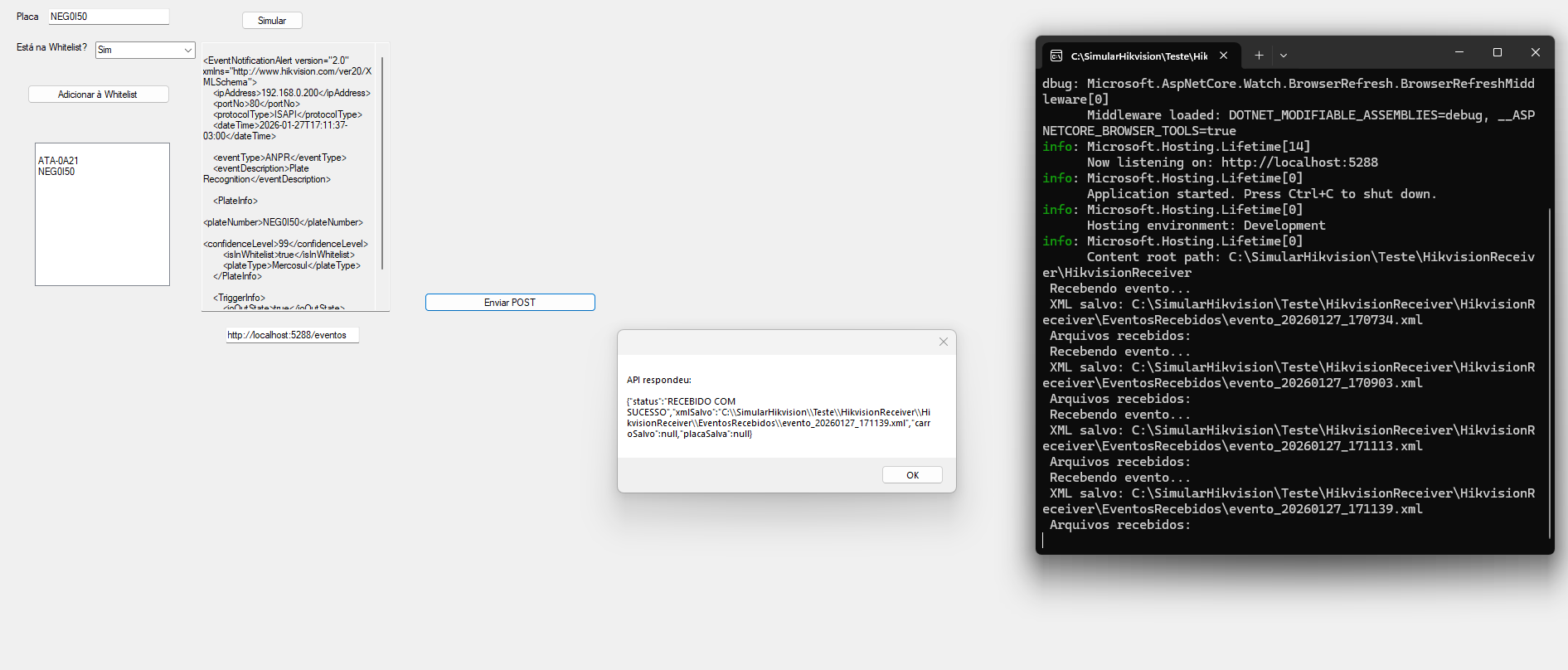Open a new terminal tab with plus
Viewport: 1568px width, 670px height.
1259,56
